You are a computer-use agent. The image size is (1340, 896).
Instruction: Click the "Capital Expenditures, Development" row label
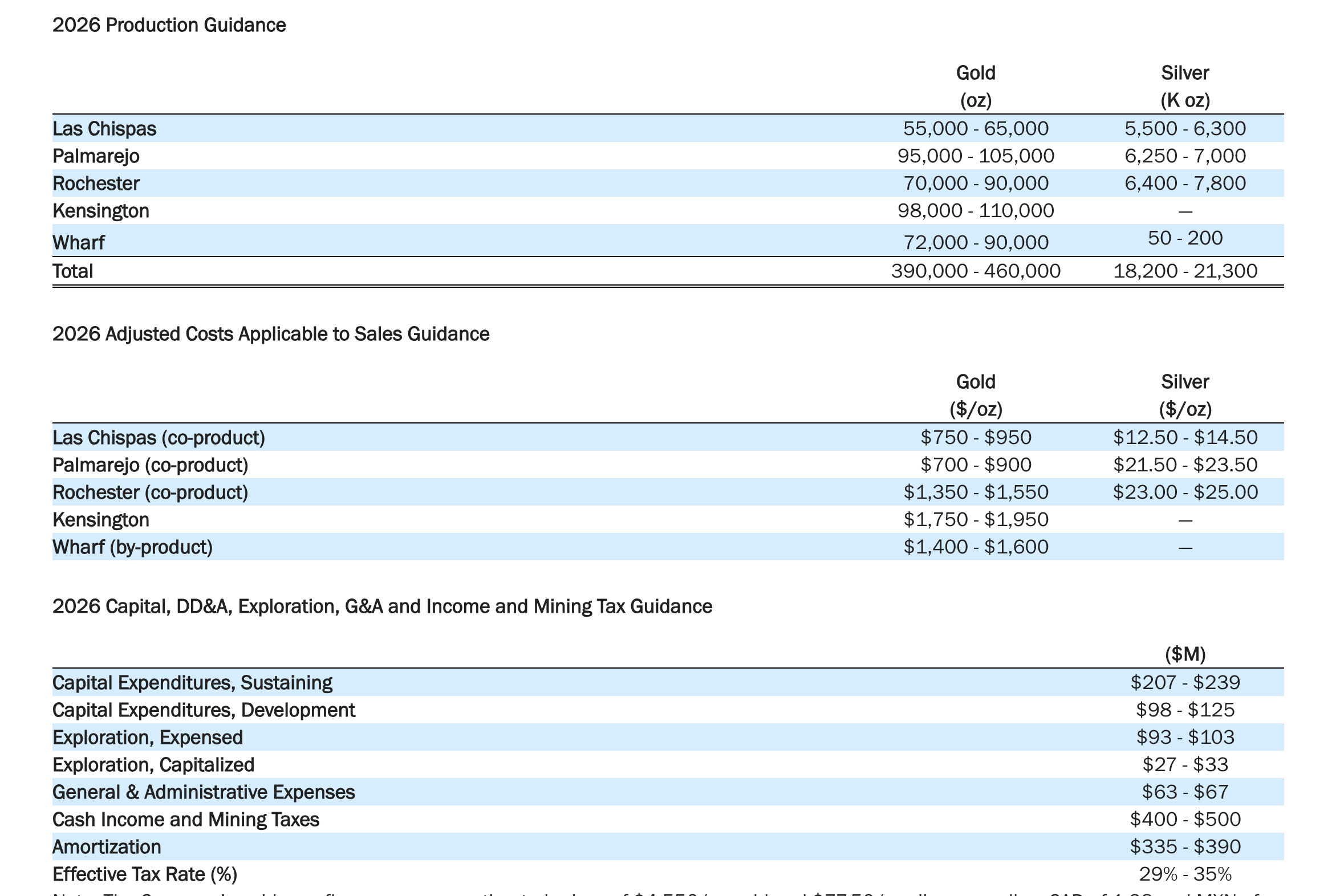(x=204, y=710)
